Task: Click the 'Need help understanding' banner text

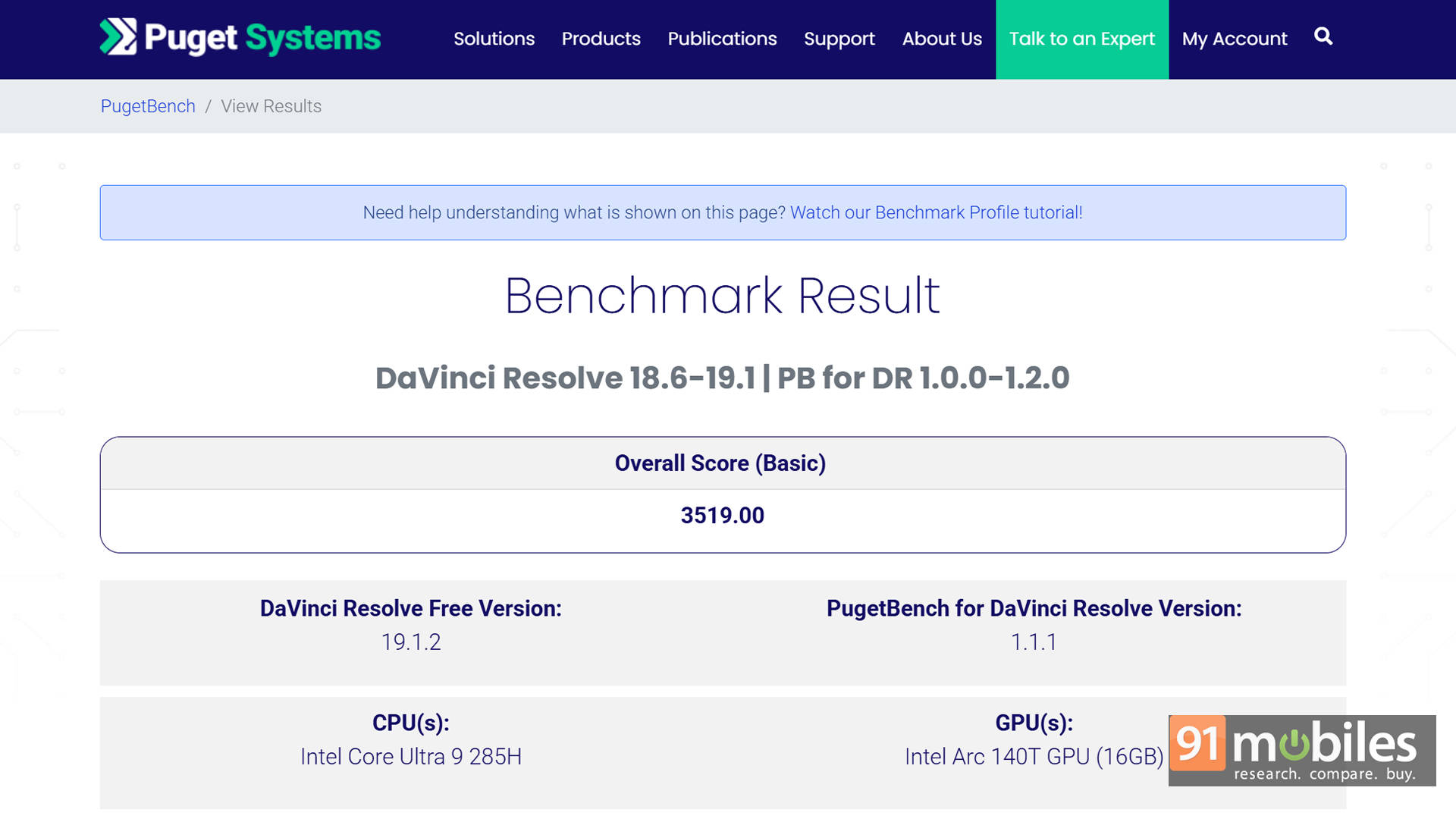Action: coord(574,212)
